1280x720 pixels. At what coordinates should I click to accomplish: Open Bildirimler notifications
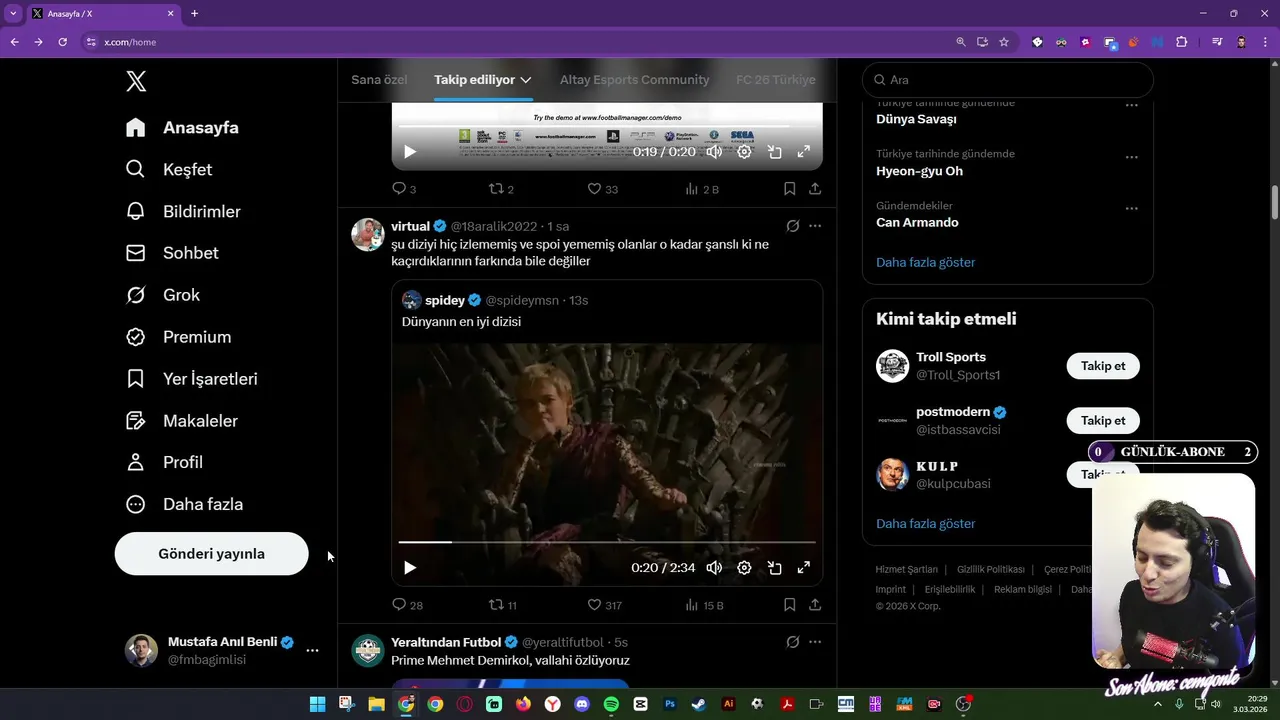(x=183, y=212)
